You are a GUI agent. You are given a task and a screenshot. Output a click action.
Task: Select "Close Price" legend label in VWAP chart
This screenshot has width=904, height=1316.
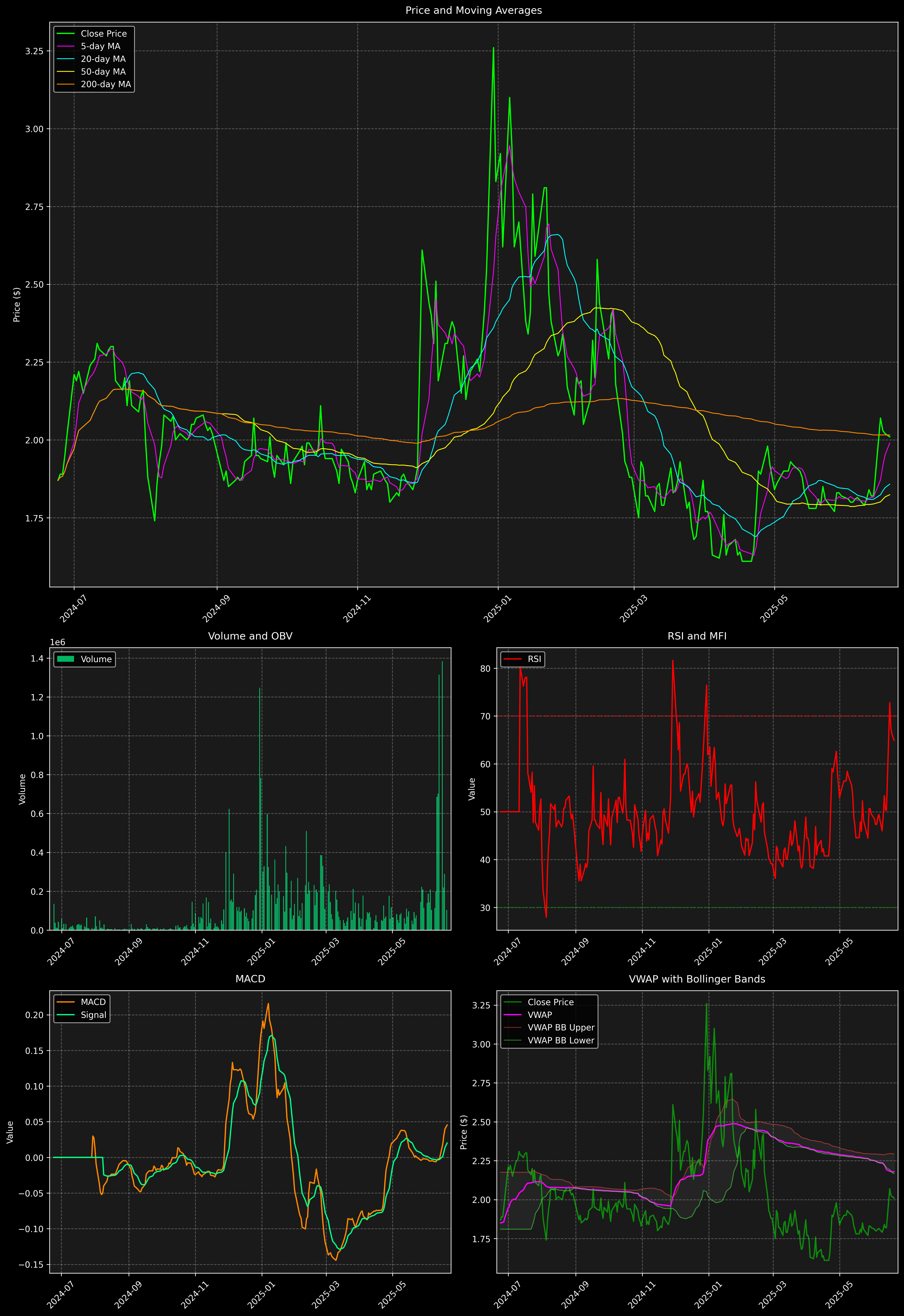[x=550, y=1002]
